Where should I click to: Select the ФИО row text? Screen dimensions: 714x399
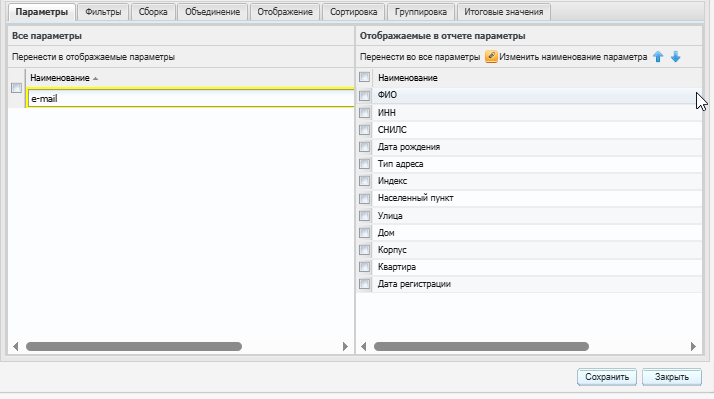tap(387, 95)
